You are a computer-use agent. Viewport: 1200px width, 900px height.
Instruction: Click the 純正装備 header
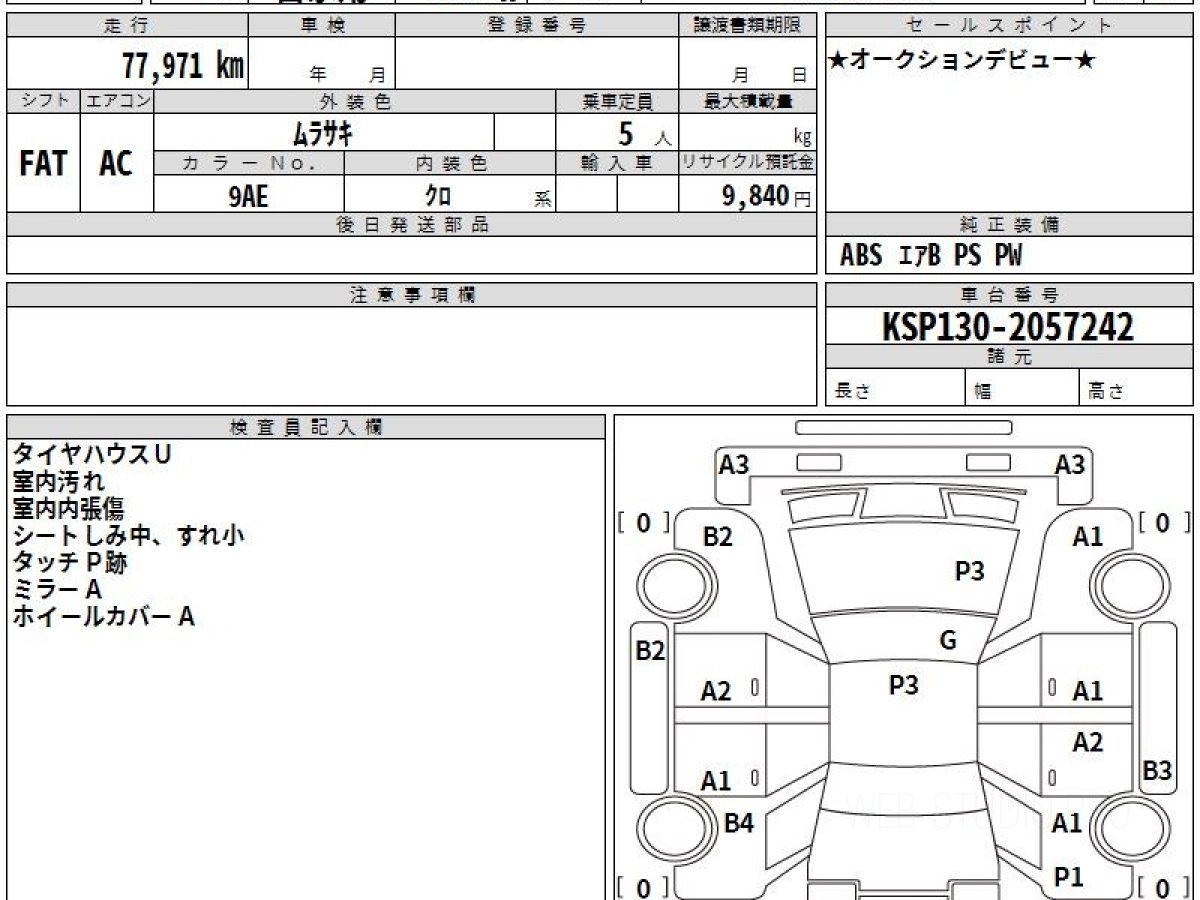pos(1009,225)
